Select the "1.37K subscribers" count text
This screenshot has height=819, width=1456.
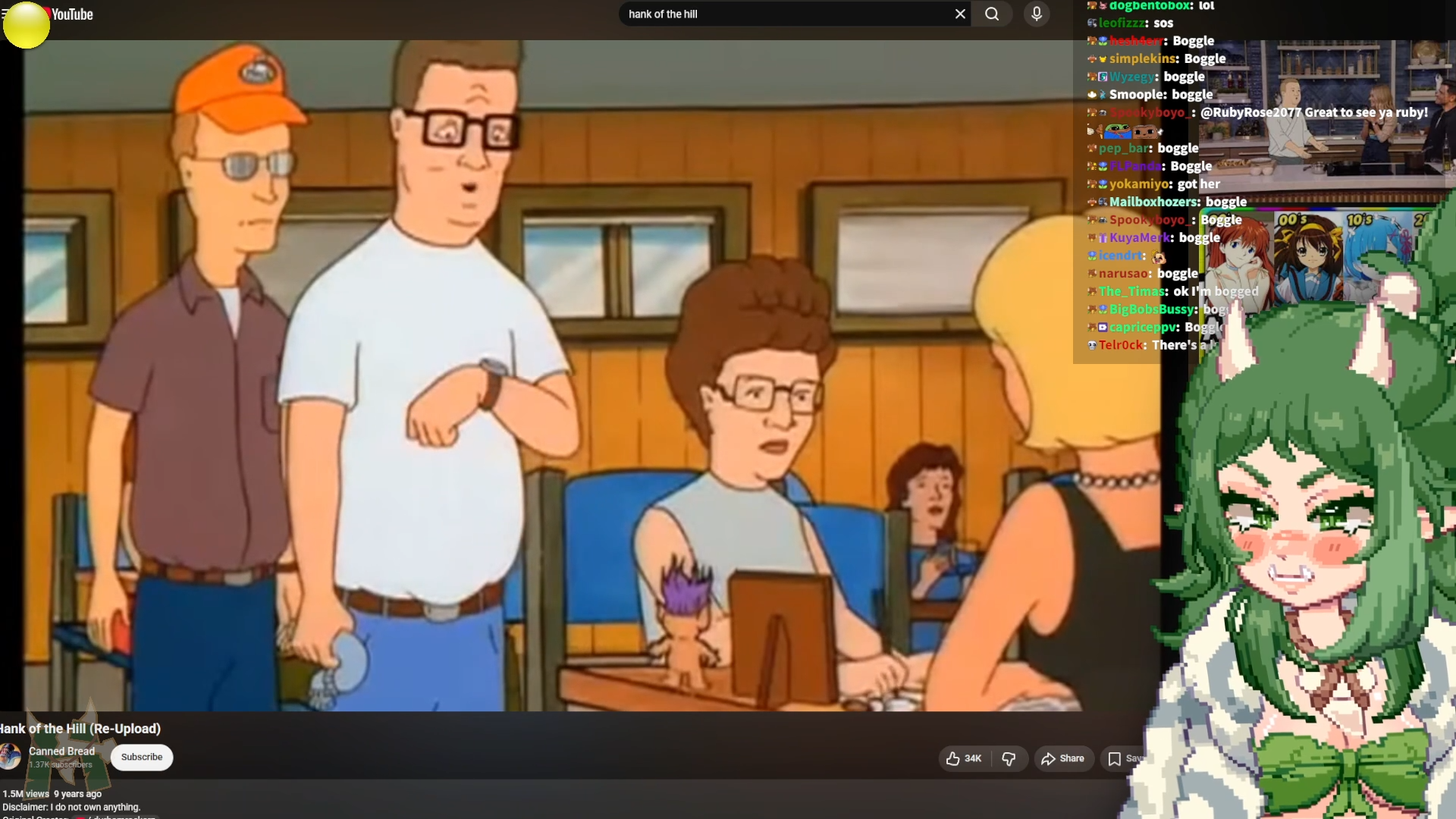tap(61, 764)
